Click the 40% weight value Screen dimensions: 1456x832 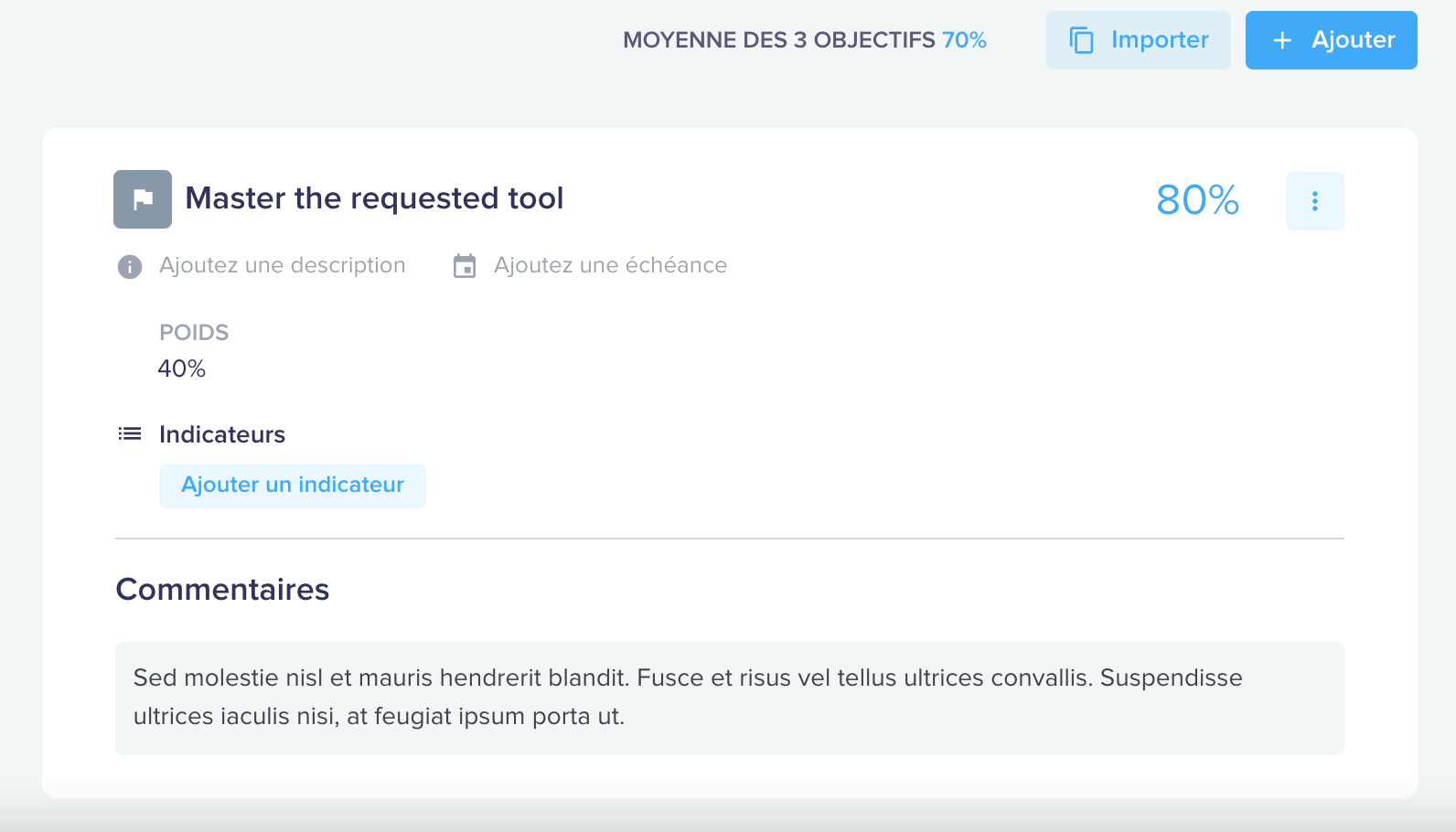click(x=181, y=368)
